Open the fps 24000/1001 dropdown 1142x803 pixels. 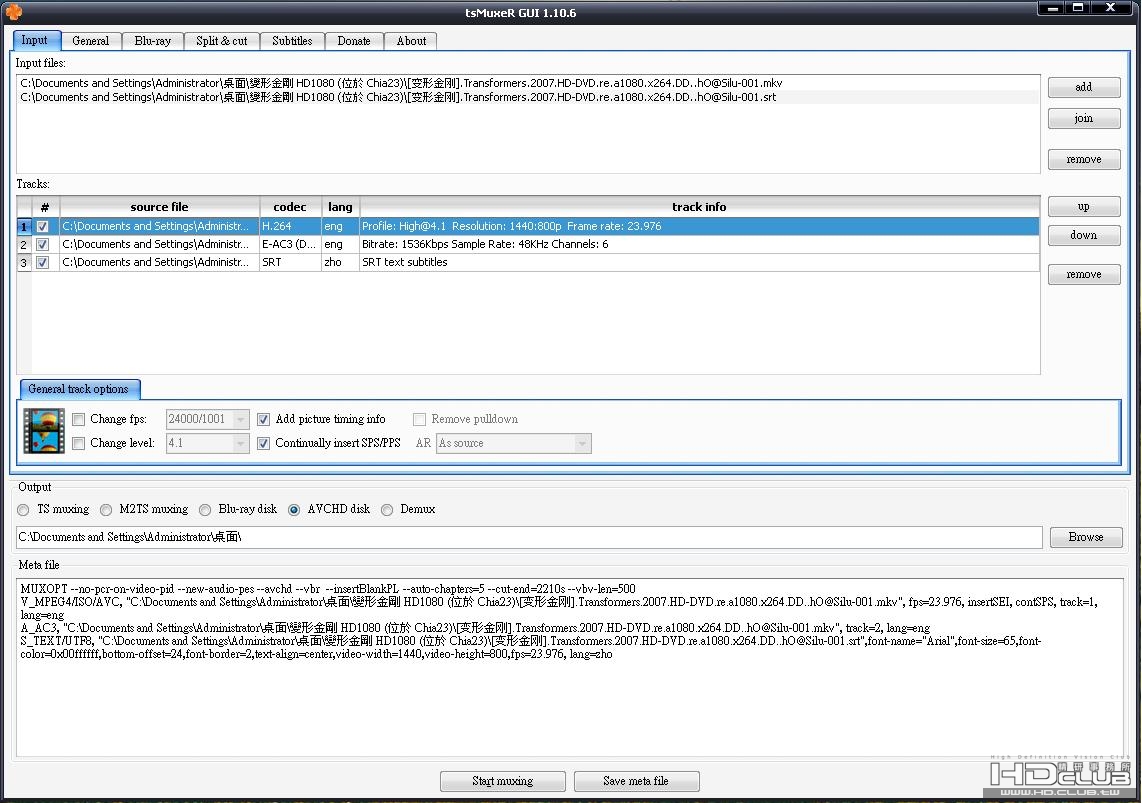click(x=208, y=419)
